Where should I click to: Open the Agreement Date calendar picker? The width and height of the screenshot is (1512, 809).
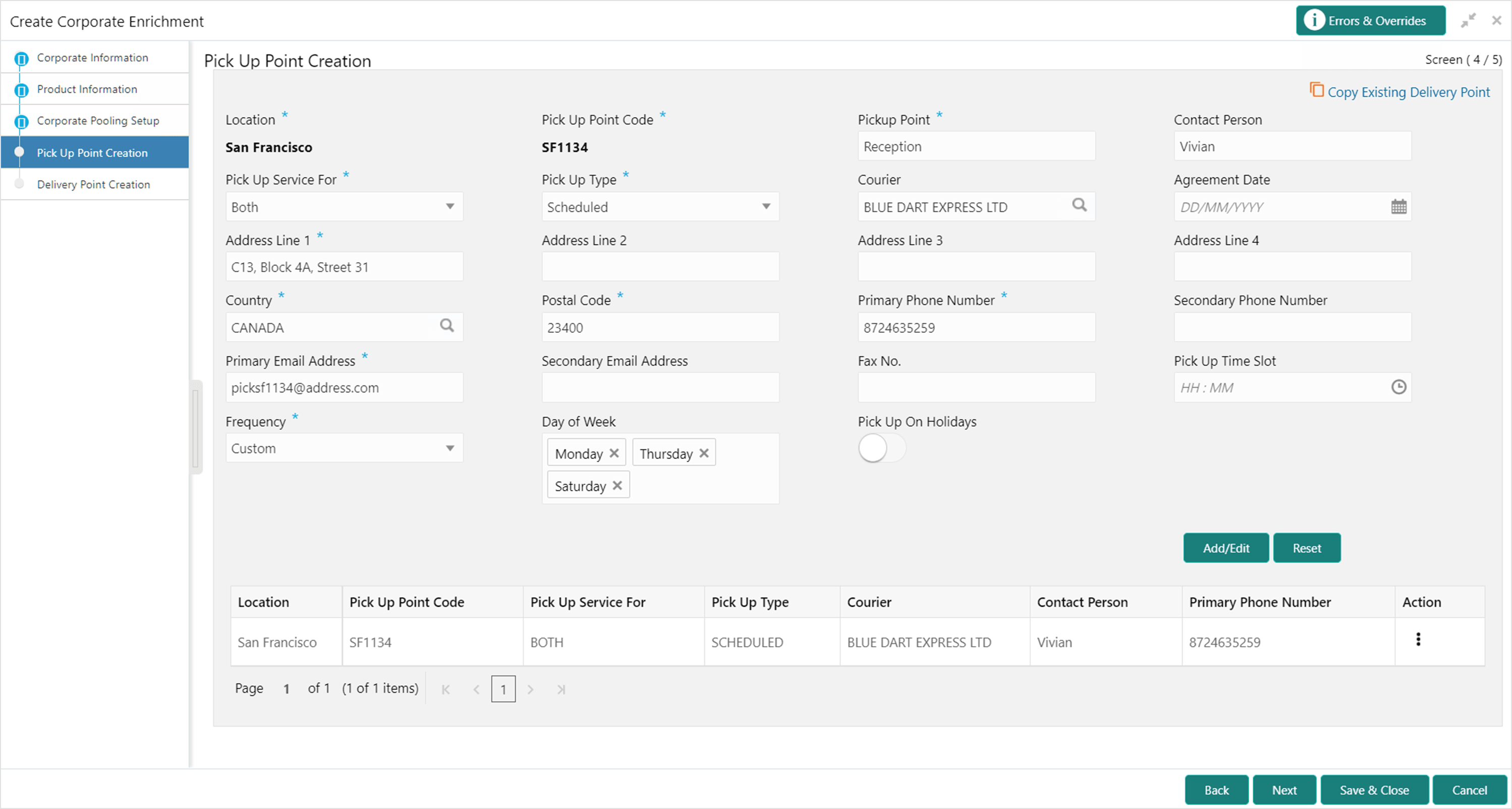pyautogui.click(x=1398, y=206)
